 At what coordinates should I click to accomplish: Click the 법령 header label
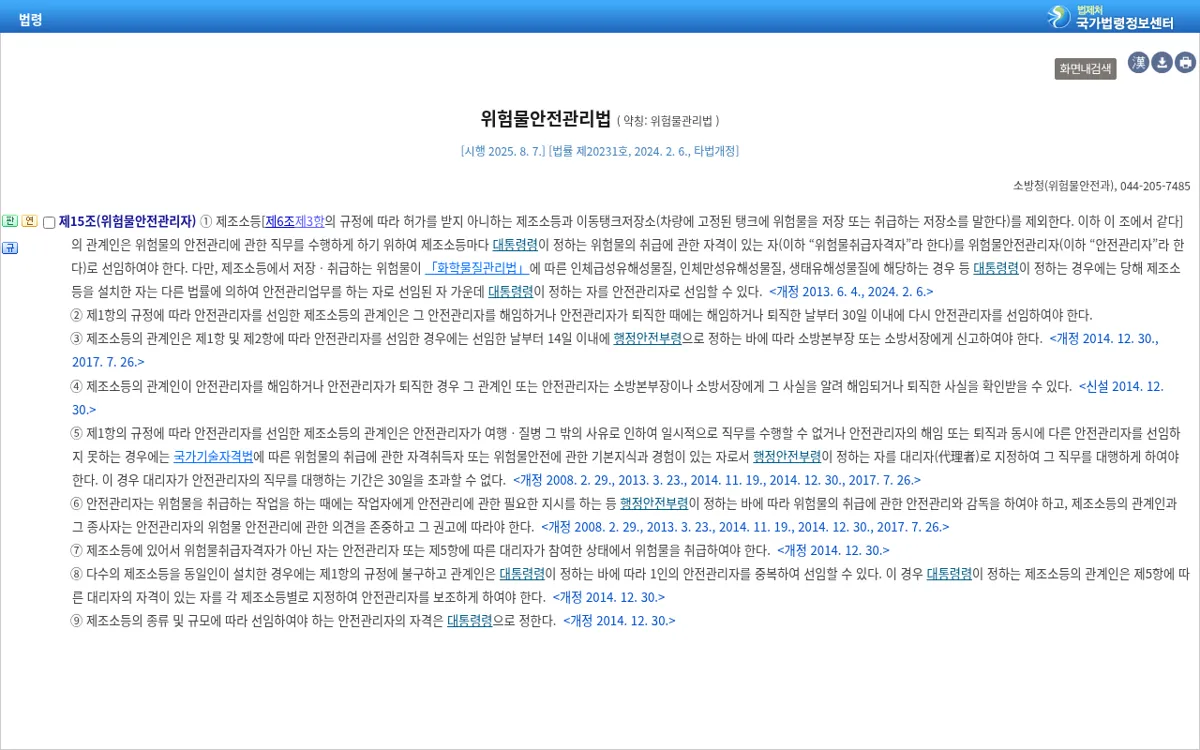pyautogui.click(x=30, y=19)
